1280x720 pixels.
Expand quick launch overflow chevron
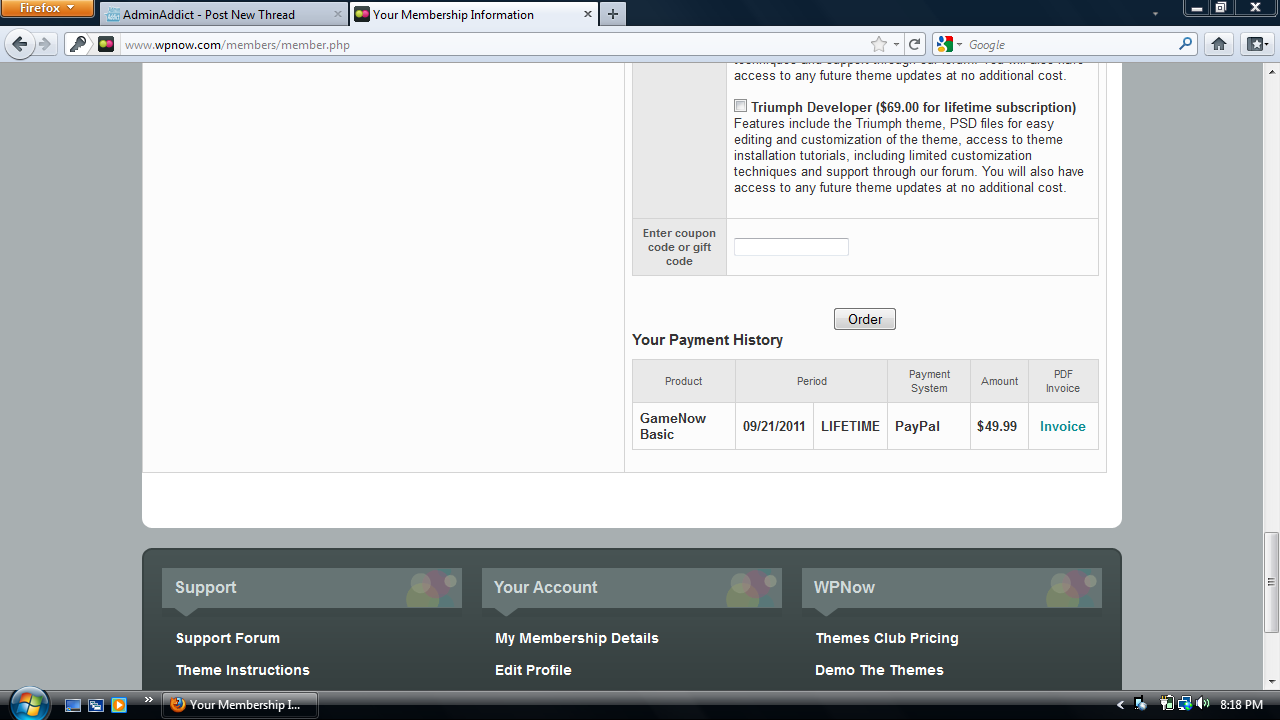pos(149,699)
